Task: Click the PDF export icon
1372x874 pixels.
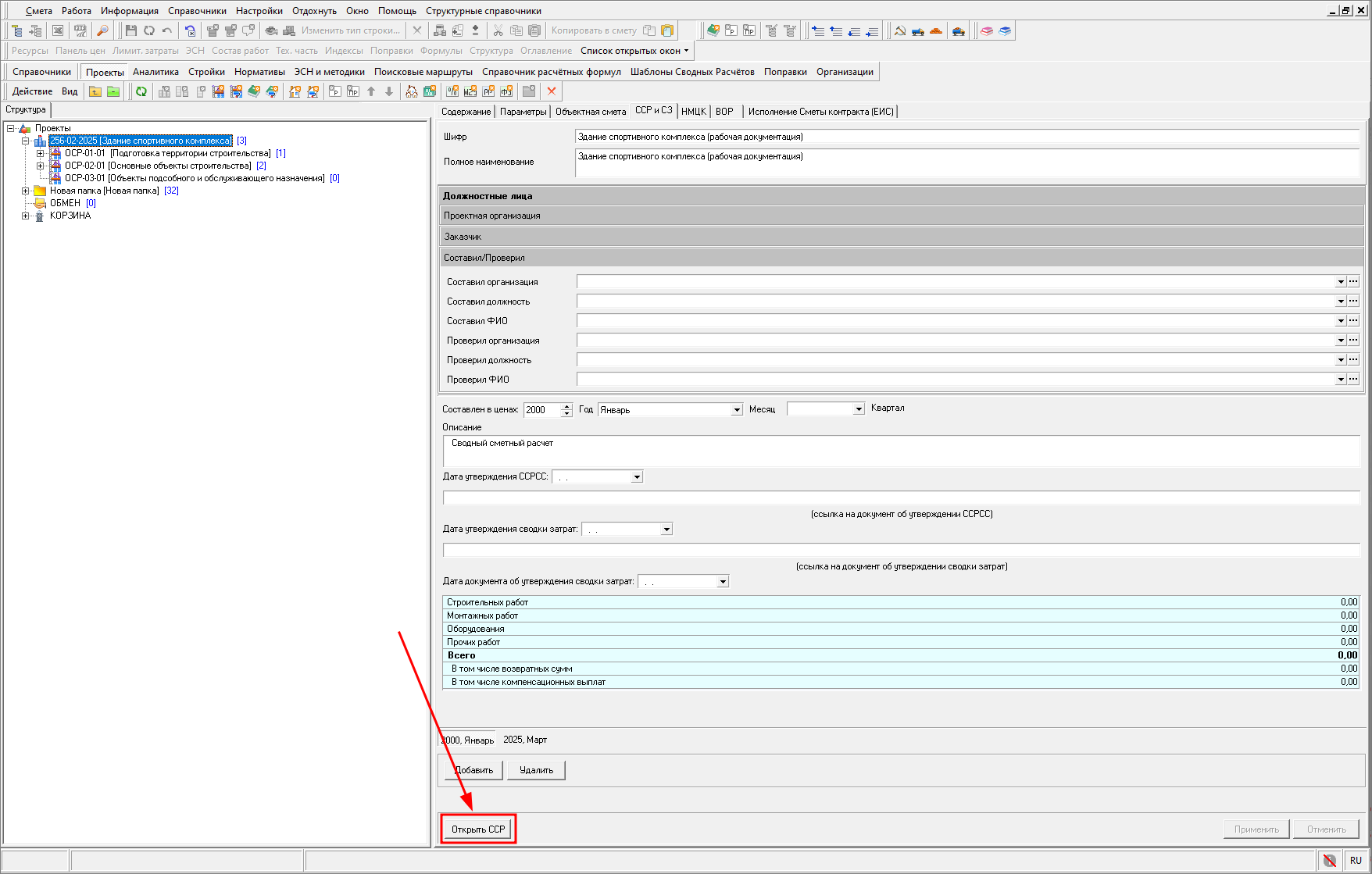Action: pos(80,30)
